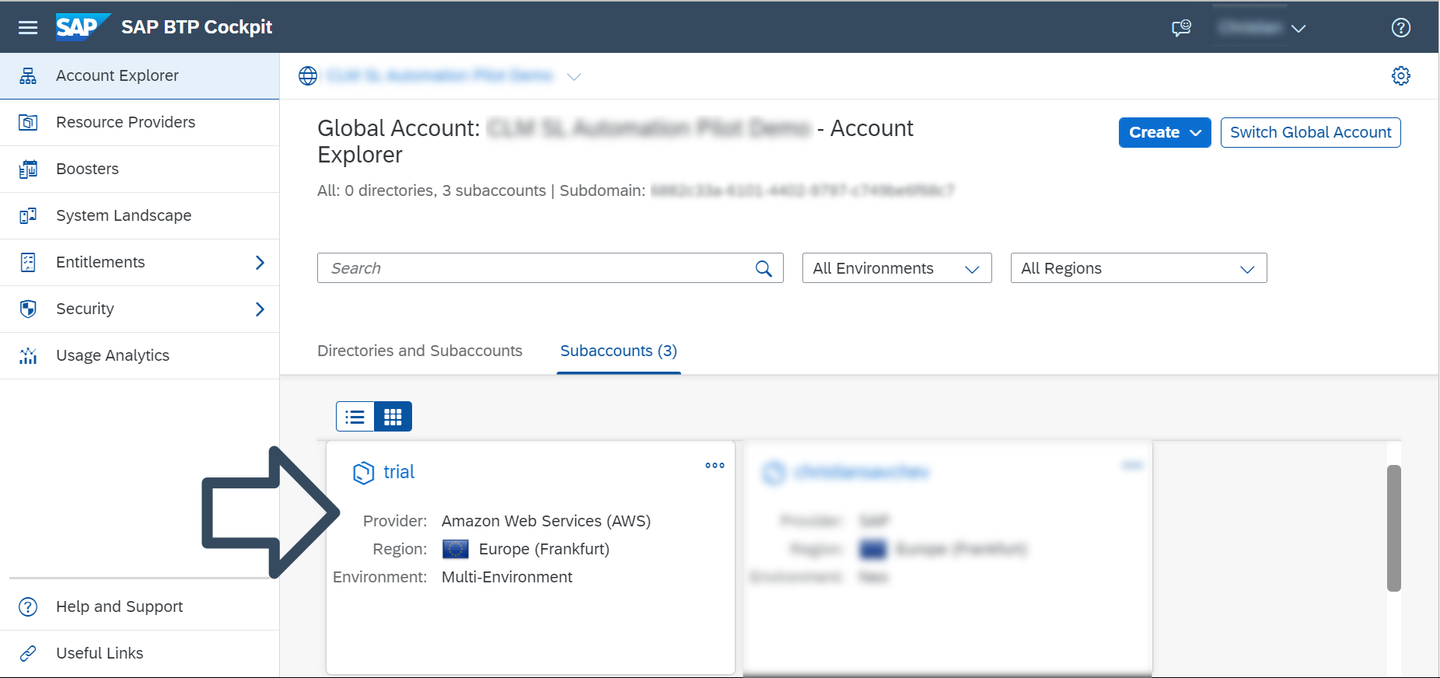Open Useful Links in sidebar
This screenshot has width=1440, height=678.
(x=139, y=653)
